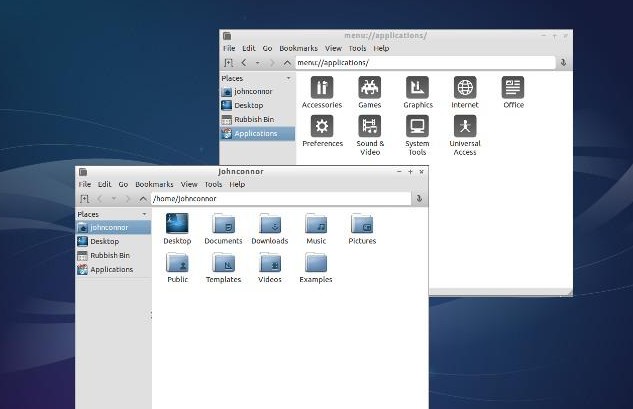This screenshot has height=409, width=633.
Task: Open Tools menu in applications window
Action: [x=357, y=48]
